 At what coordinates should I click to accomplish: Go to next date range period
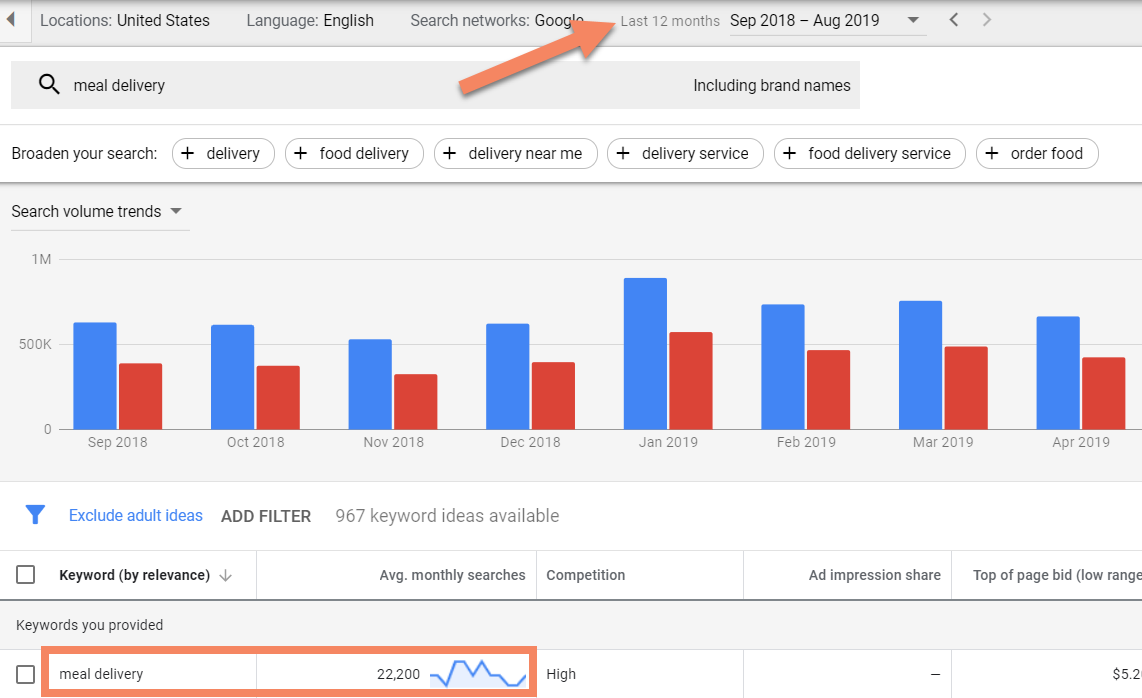pos(987,20)
